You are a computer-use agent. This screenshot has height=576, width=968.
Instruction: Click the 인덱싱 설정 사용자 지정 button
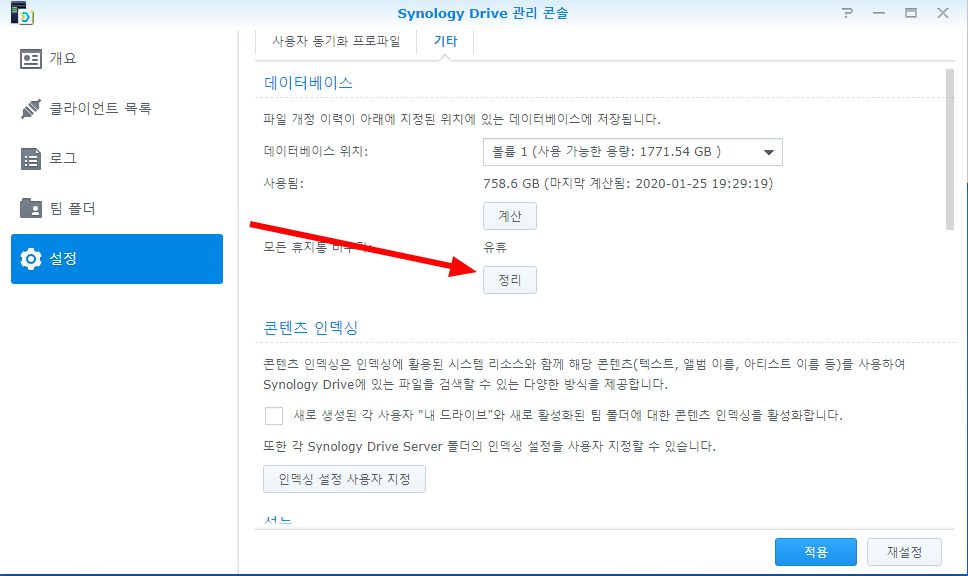344,479
